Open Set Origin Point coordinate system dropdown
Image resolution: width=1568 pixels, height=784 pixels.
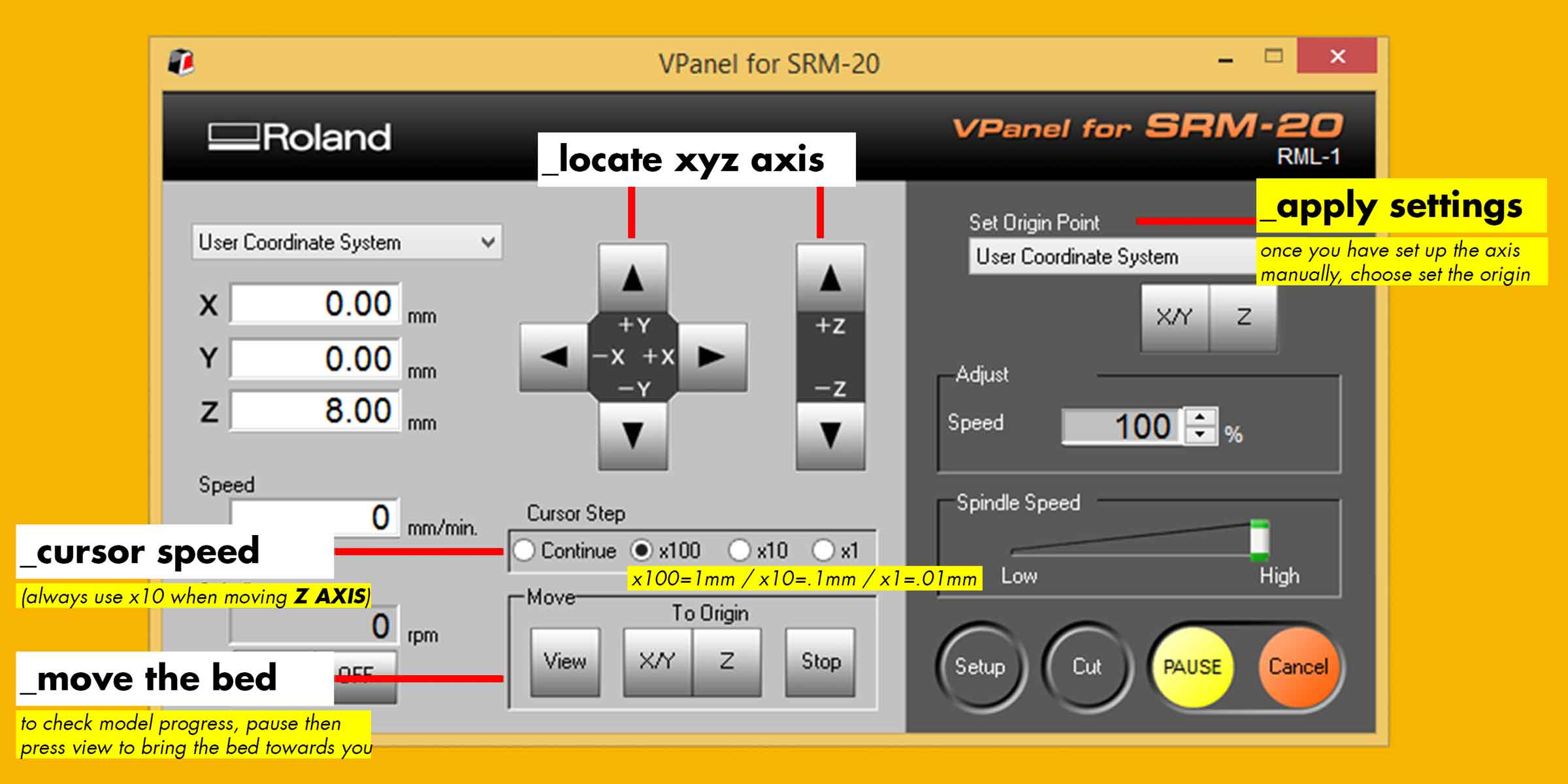point(1111,256)
